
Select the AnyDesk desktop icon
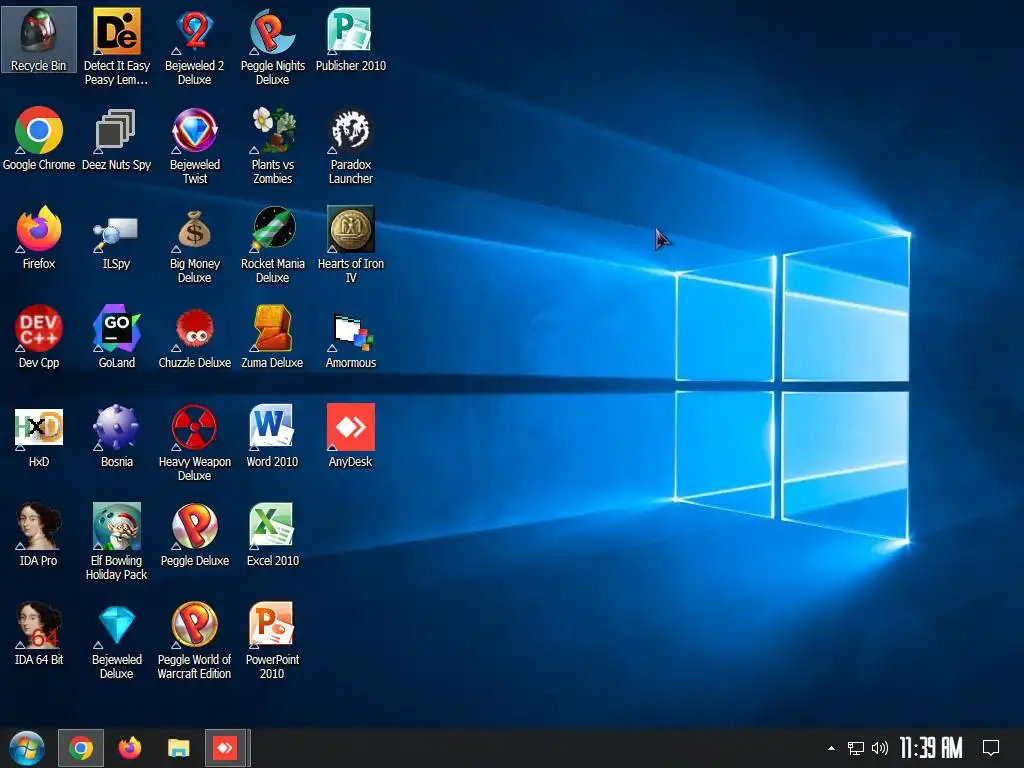(351, 436)
